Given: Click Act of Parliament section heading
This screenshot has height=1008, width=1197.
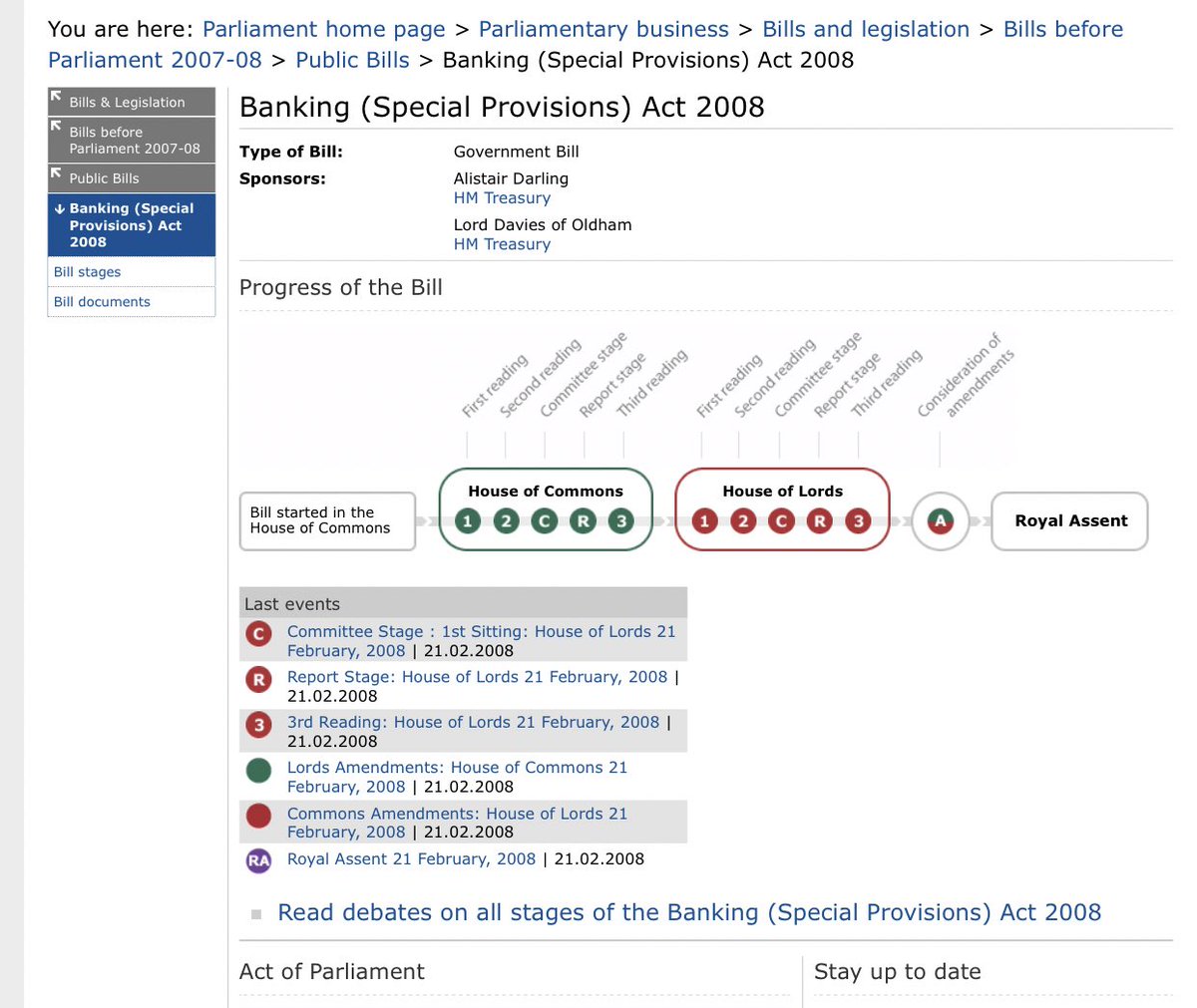Looking at the screenshot, I should (332, 971).
